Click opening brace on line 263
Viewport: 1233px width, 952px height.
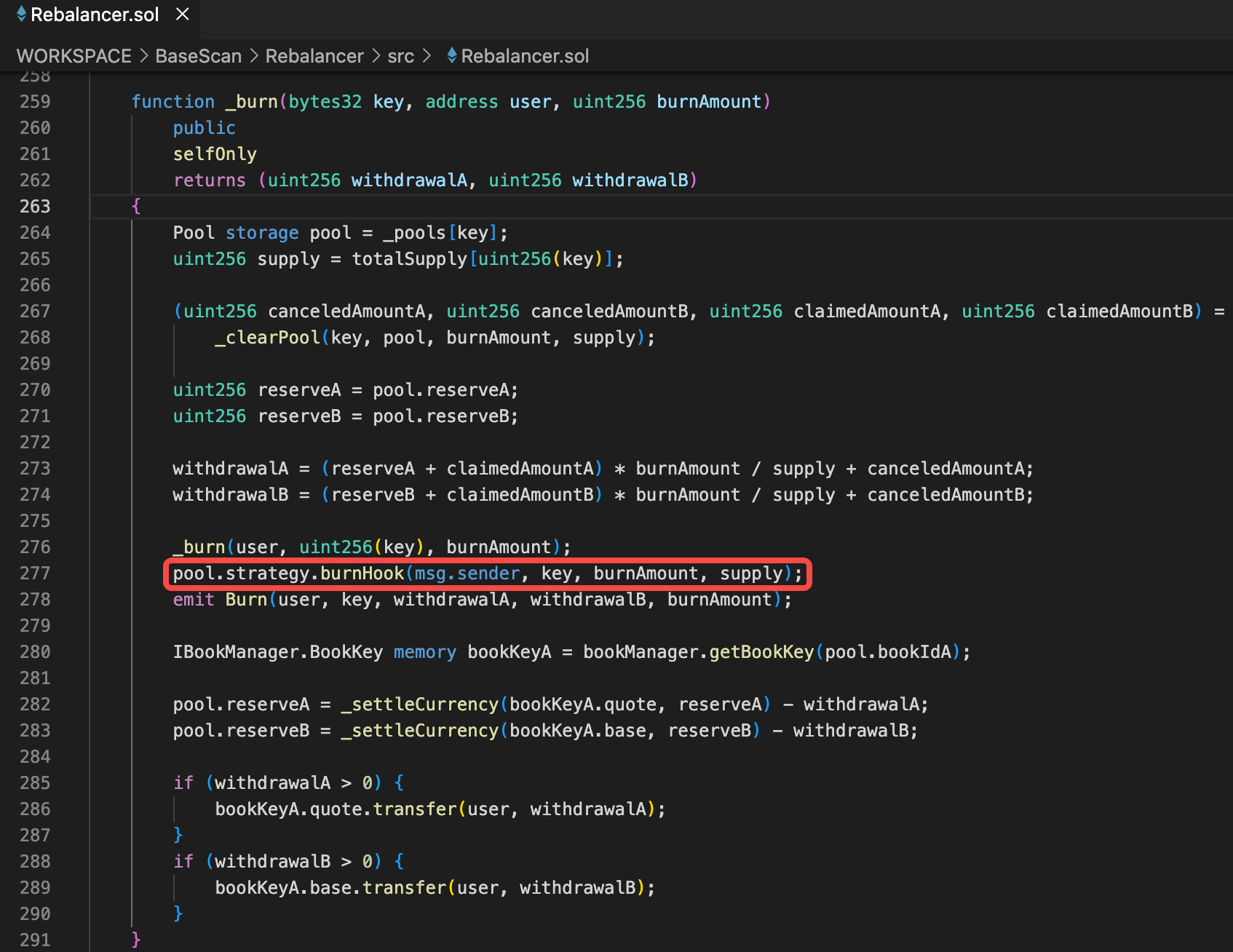click(x=136, y=207)
